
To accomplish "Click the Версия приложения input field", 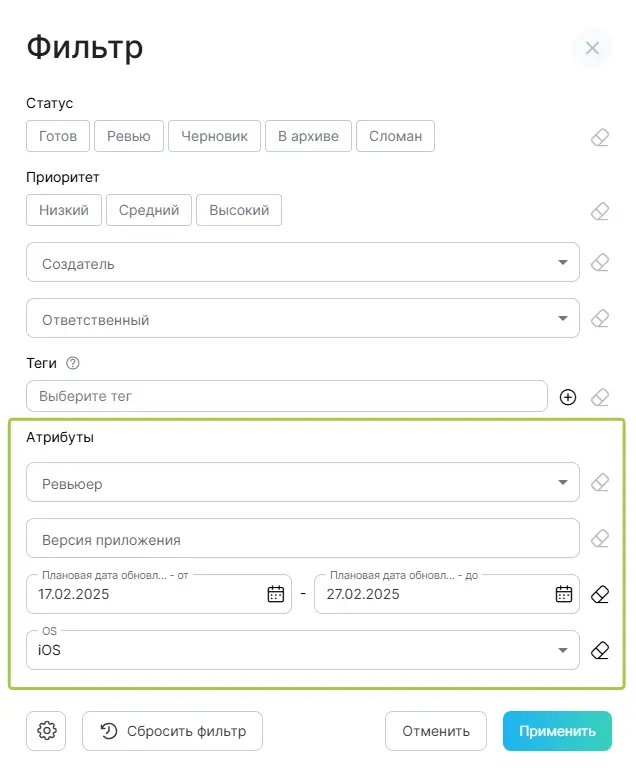I will point(302,539).
